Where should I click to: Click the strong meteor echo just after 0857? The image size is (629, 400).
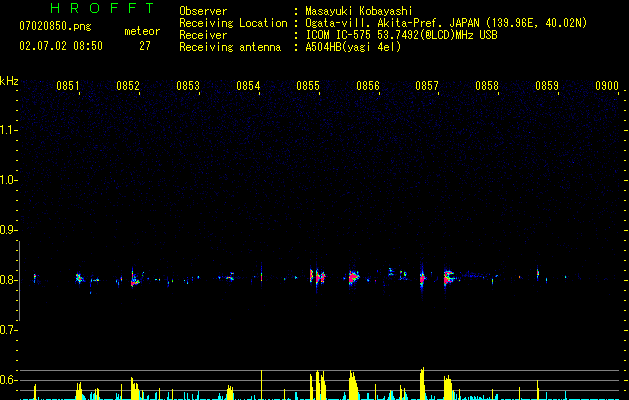(448, 277)
